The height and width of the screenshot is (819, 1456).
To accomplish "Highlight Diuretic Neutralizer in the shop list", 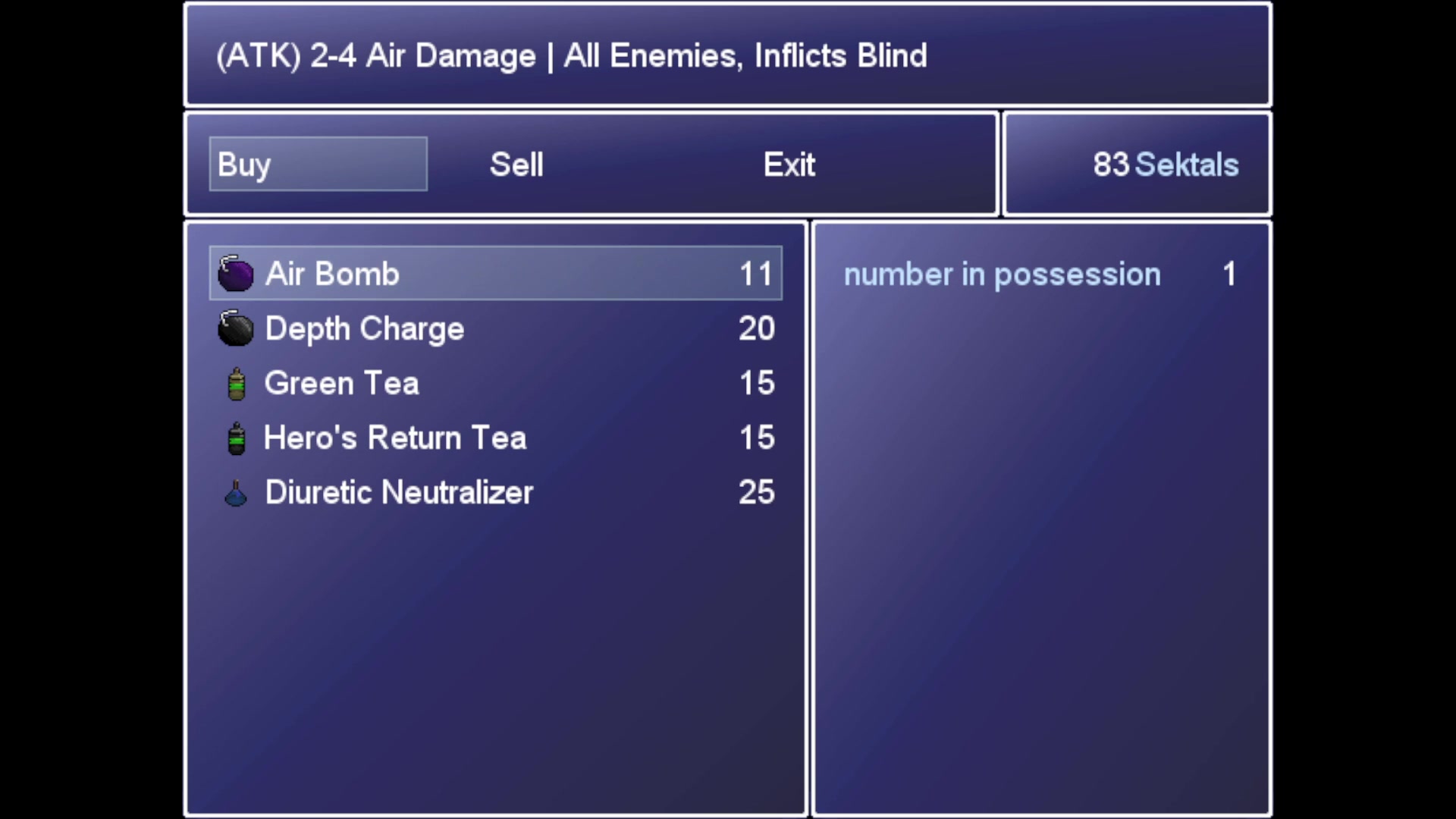I will point(399,492).
